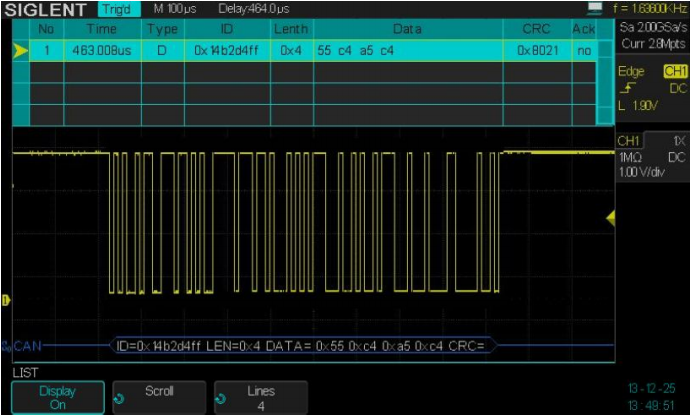This screenshot has width=691, height=415.
Task: Click the Lenth column header
Action: coord(291,29)
